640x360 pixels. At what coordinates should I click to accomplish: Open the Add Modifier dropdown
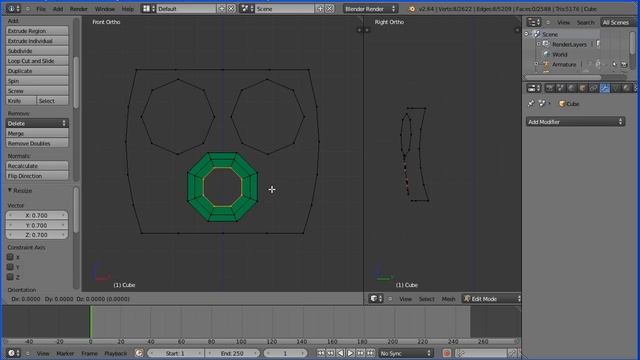pos(575,122)
